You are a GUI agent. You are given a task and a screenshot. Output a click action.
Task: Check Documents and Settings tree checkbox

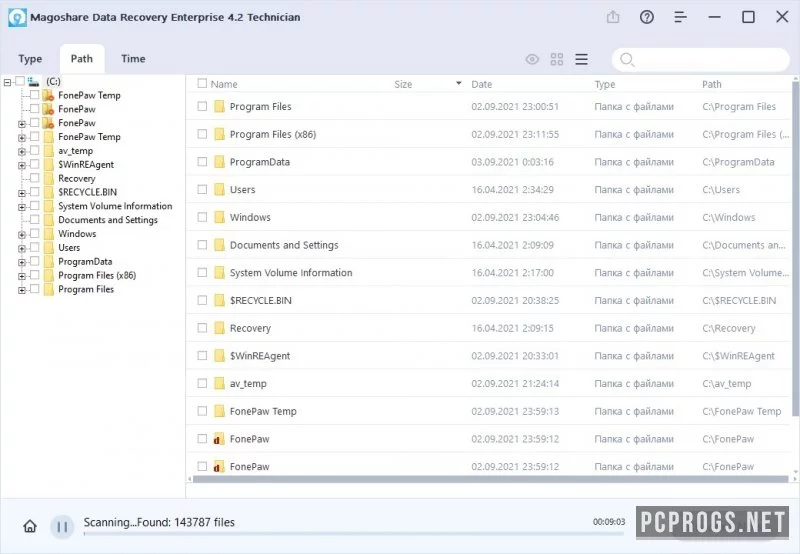pos(34,219)
